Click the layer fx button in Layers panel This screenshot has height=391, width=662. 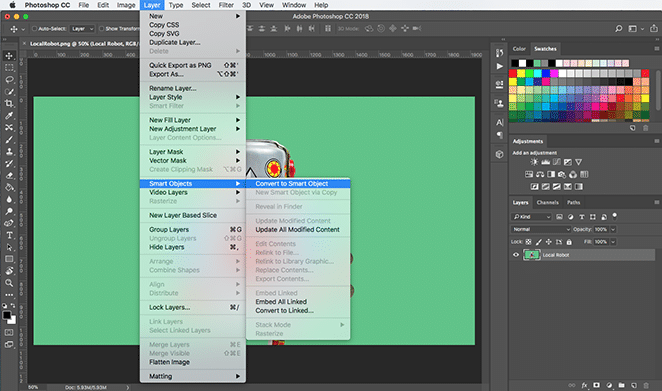click(x=584, y=385)
